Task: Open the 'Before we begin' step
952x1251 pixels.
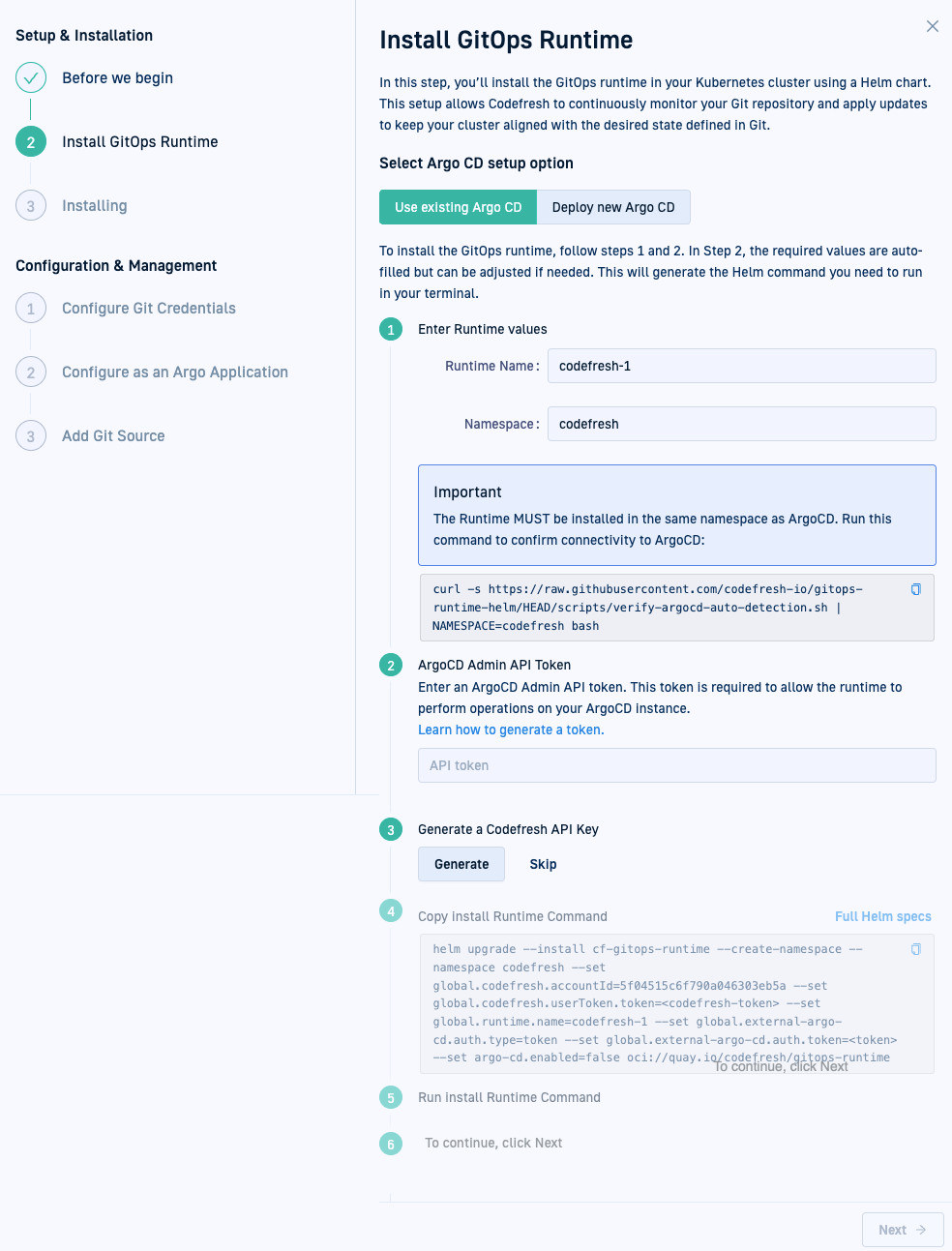Action: click(117, 78)
